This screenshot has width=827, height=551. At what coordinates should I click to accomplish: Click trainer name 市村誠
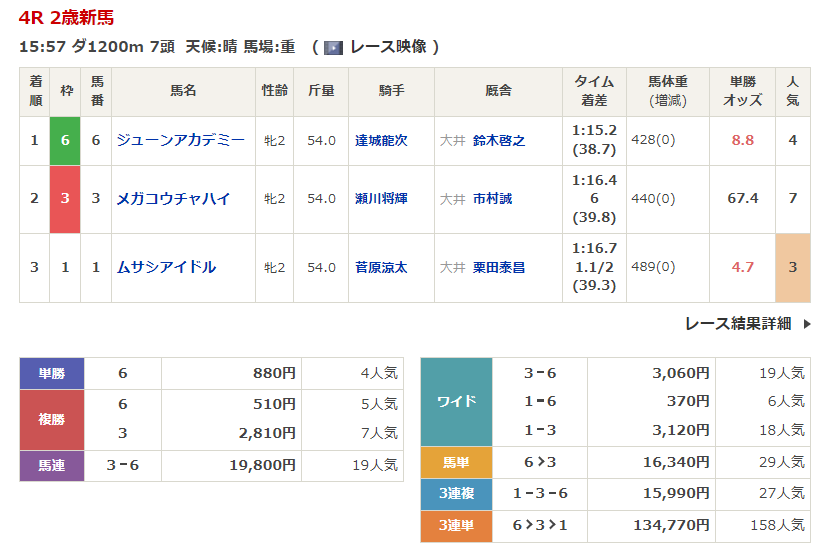coord(491,199)
